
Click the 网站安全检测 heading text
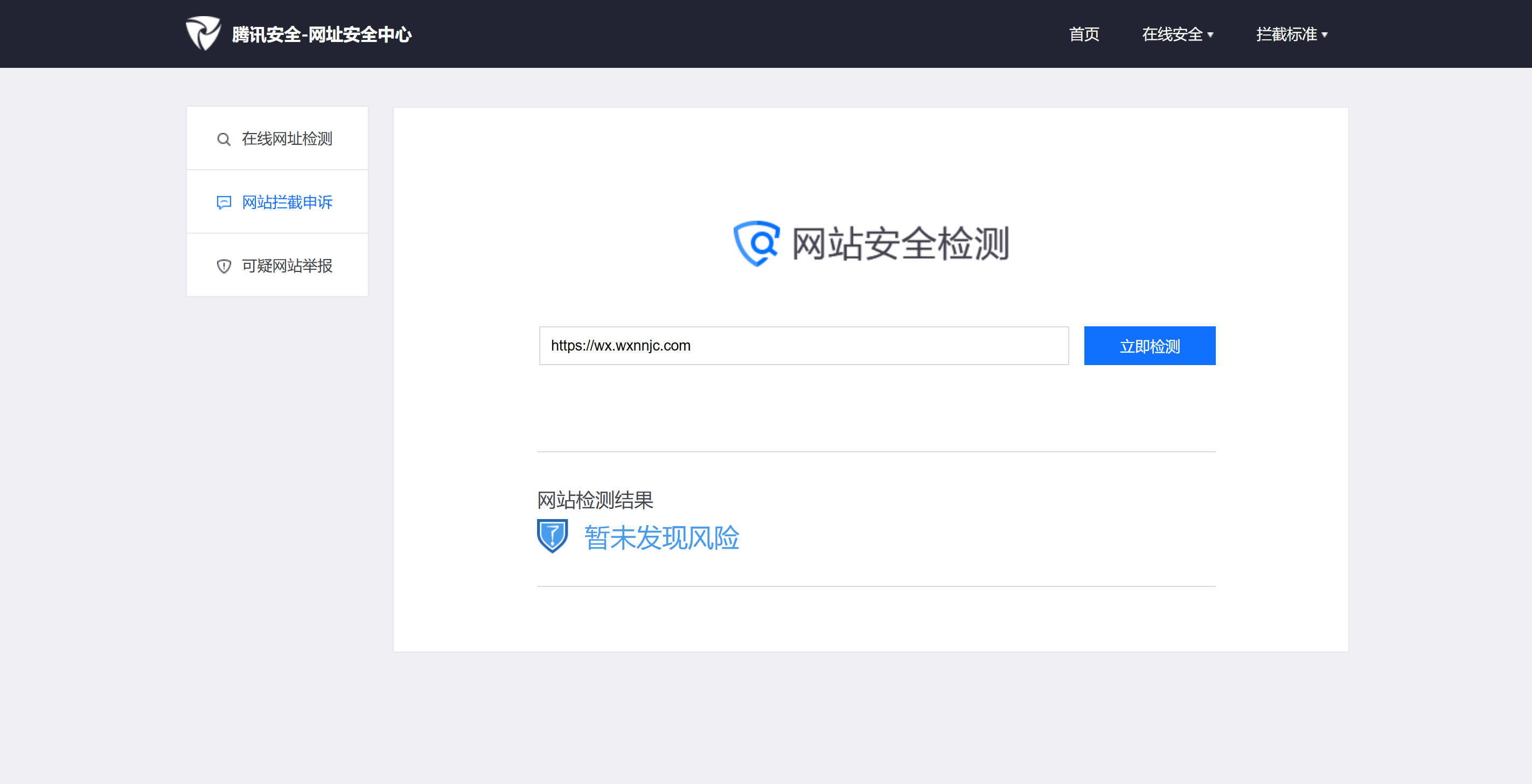point(900,244)
